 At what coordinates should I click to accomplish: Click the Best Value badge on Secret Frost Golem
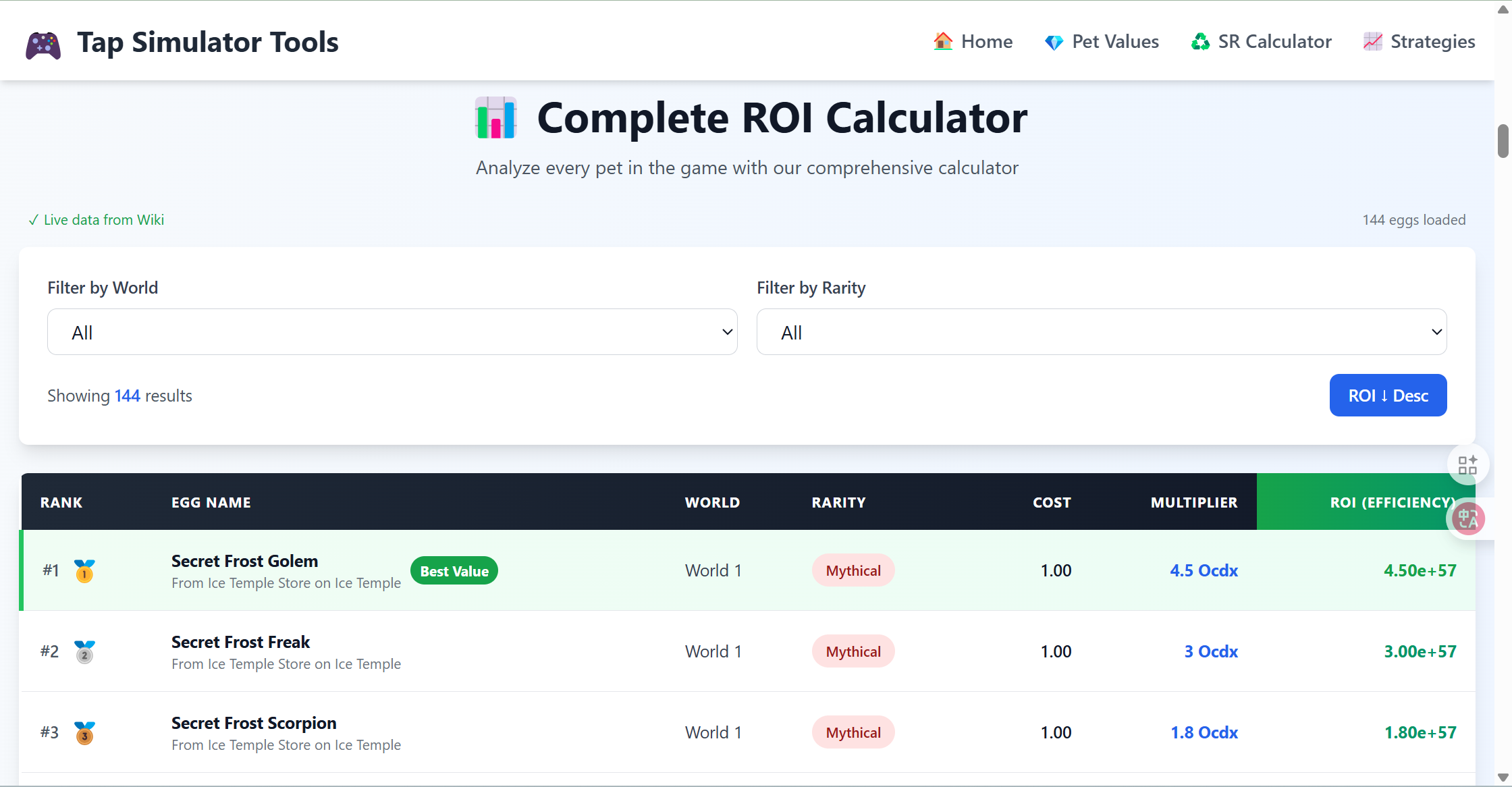tap(454, 570)
